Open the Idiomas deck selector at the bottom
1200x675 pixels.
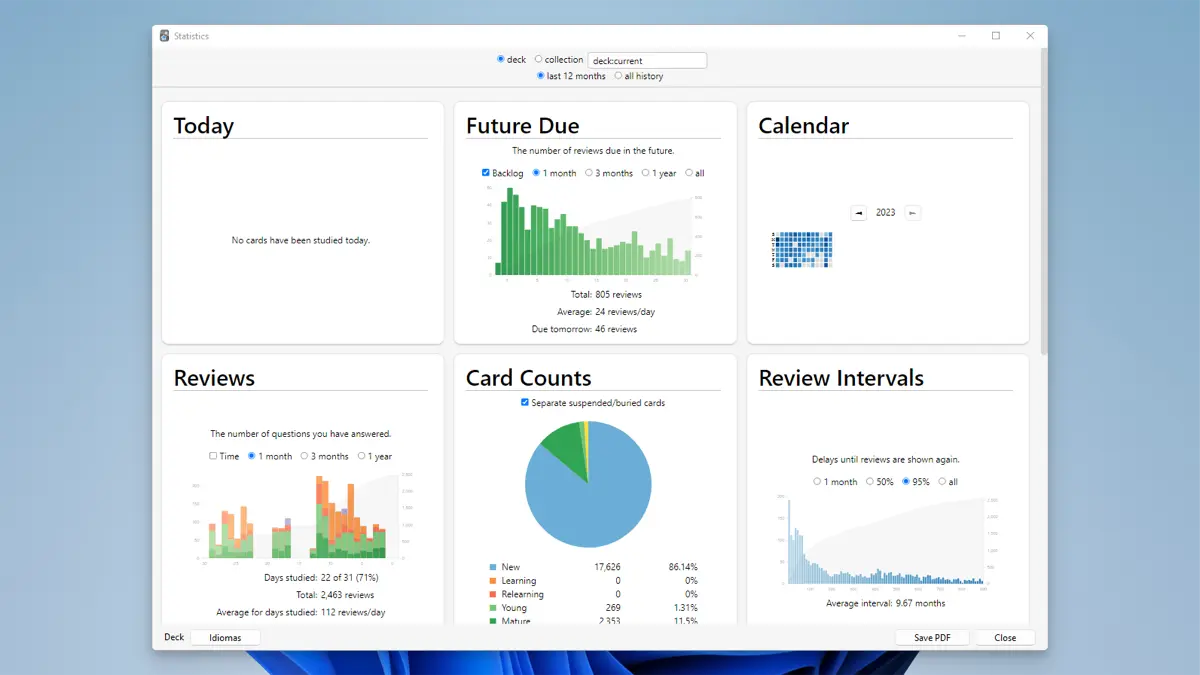point(225,637)
